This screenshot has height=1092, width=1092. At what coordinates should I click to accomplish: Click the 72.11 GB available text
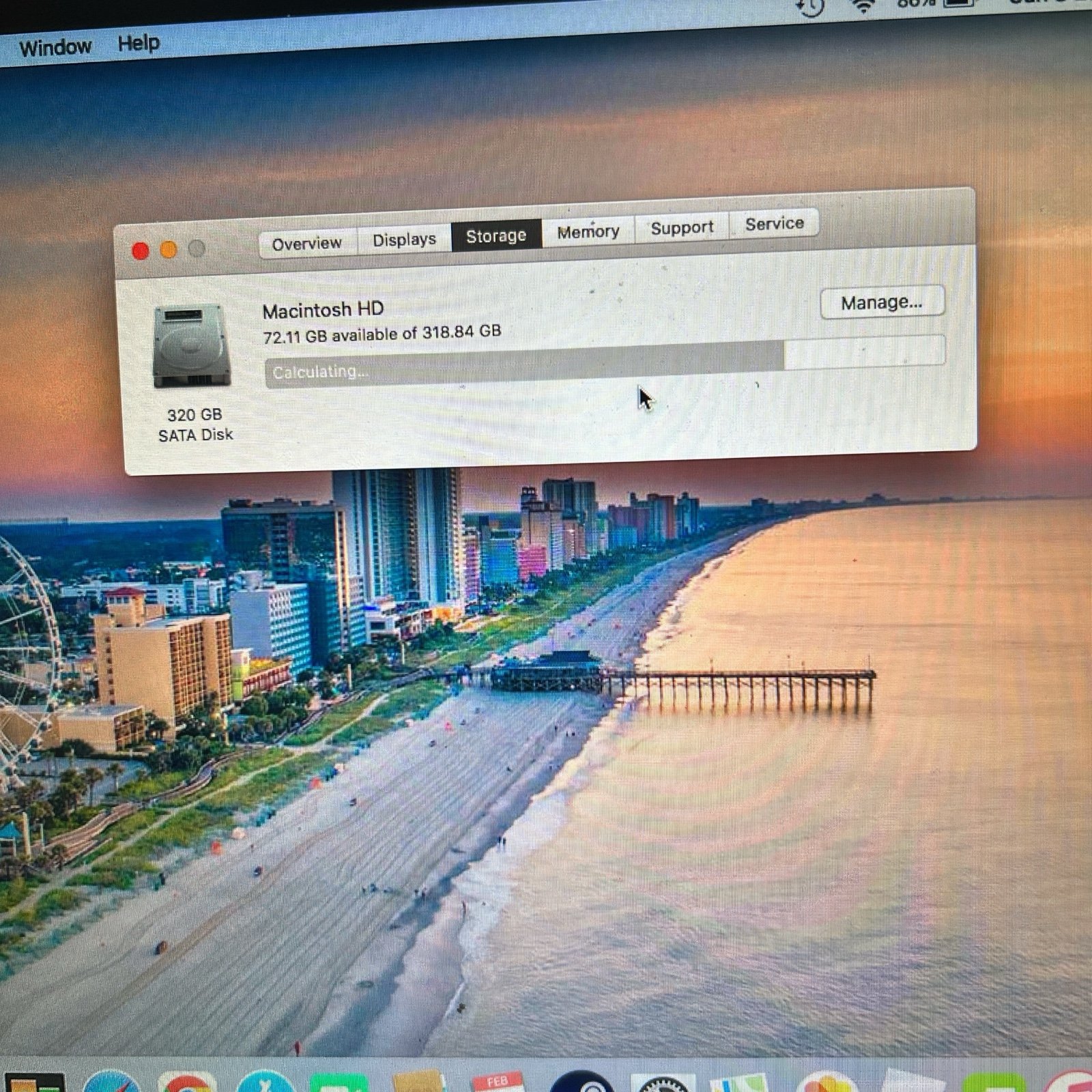coord(382,334)
